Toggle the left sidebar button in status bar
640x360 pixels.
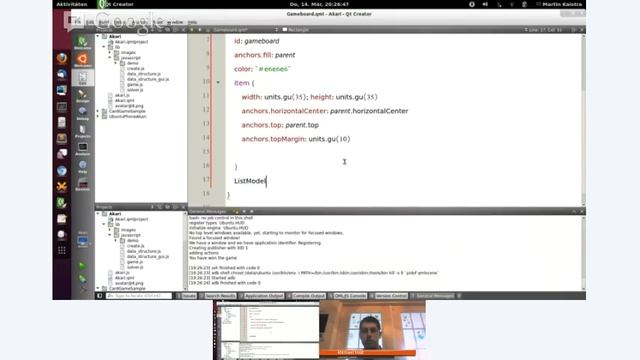tap(100, 296)
